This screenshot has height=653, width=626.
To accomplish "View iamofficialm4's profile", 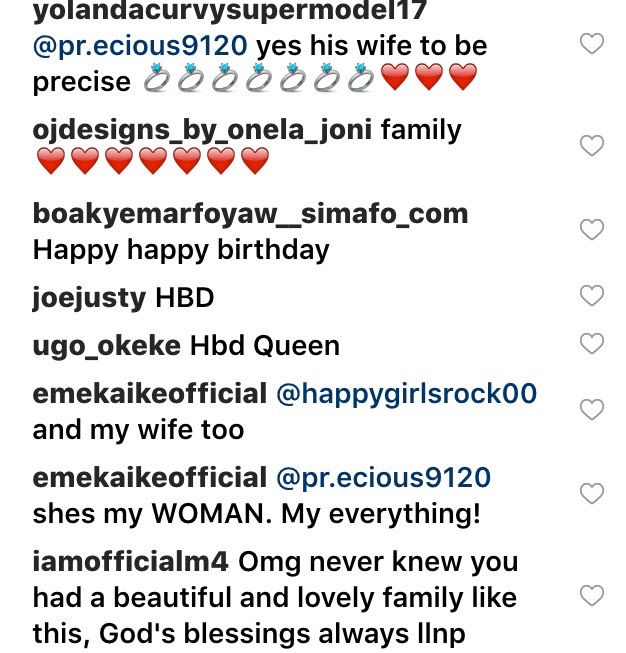I will click(x=130, y=562).
